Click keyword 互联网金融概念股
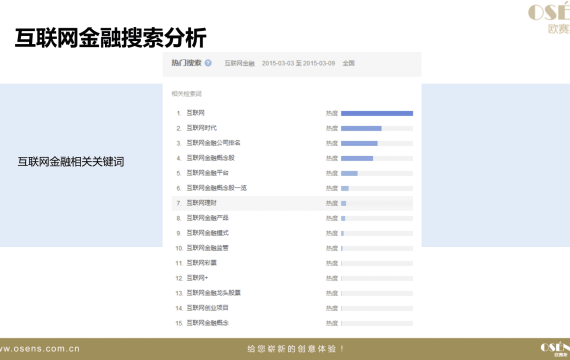This screenshot has width=570, height=360. click(210, 158)
